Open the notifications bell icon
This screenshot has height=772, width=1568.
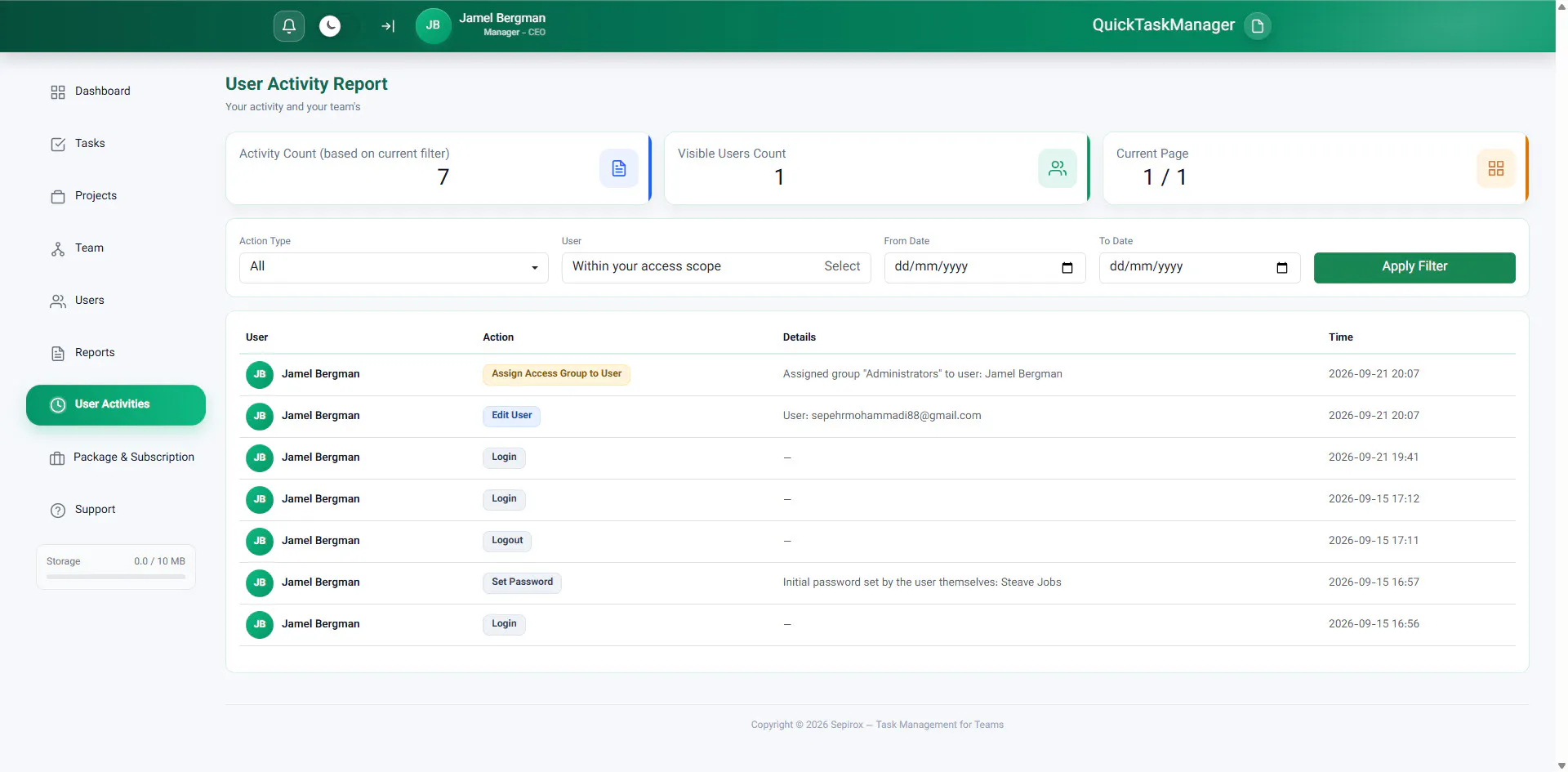289,26
